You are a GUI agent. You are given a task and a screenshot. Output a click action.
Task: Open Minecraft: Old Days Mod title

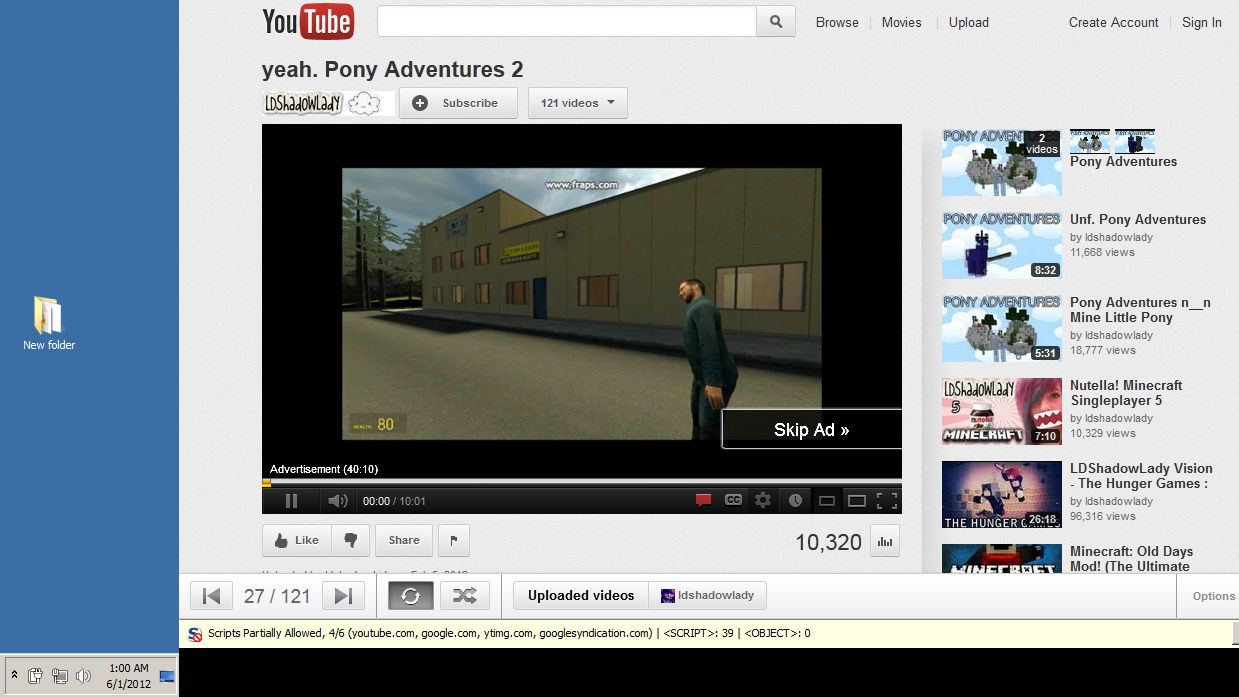coord(1131,558)
